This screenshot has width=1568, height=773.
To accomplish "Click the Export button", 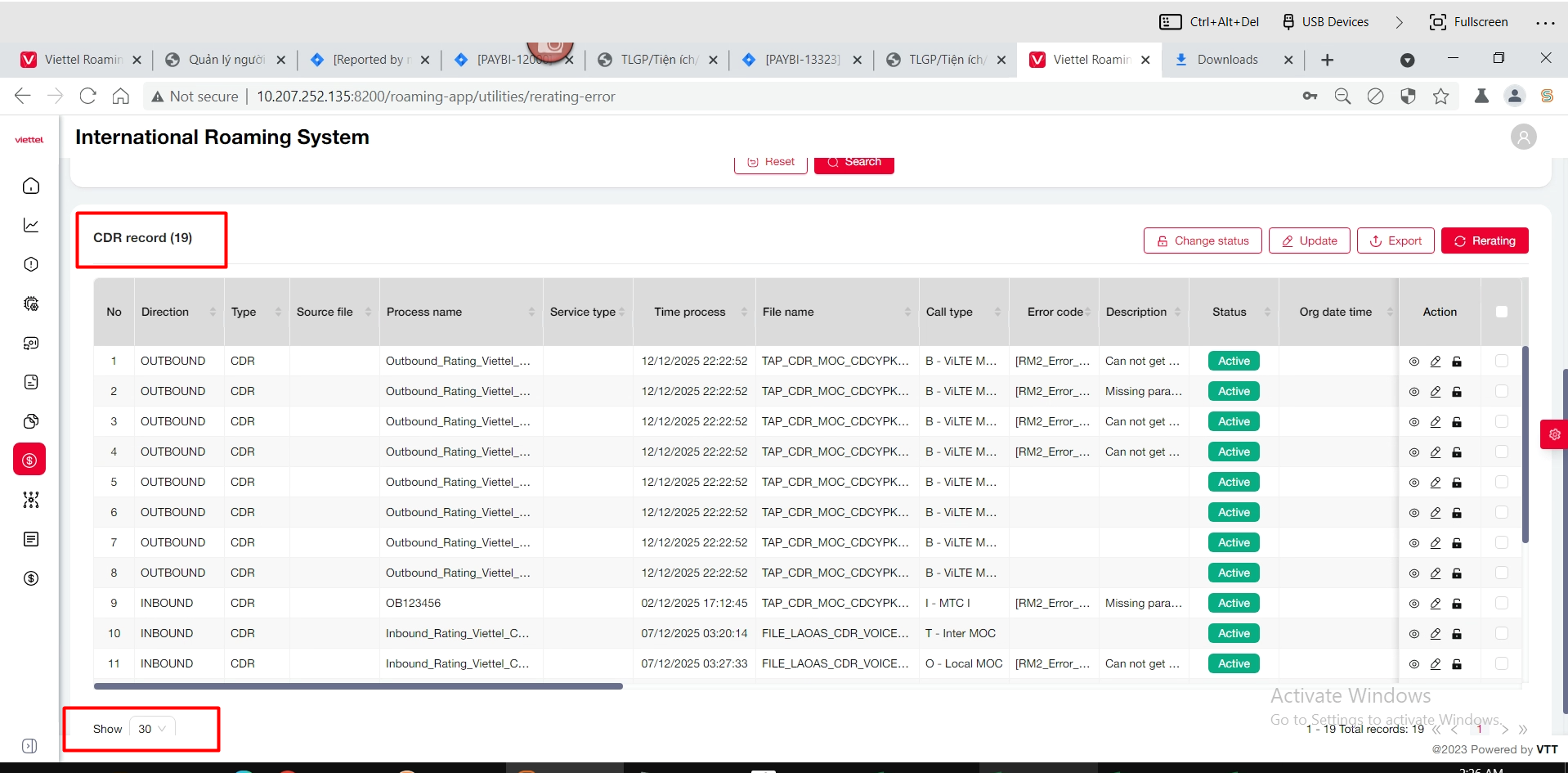I will point(1396,240).
